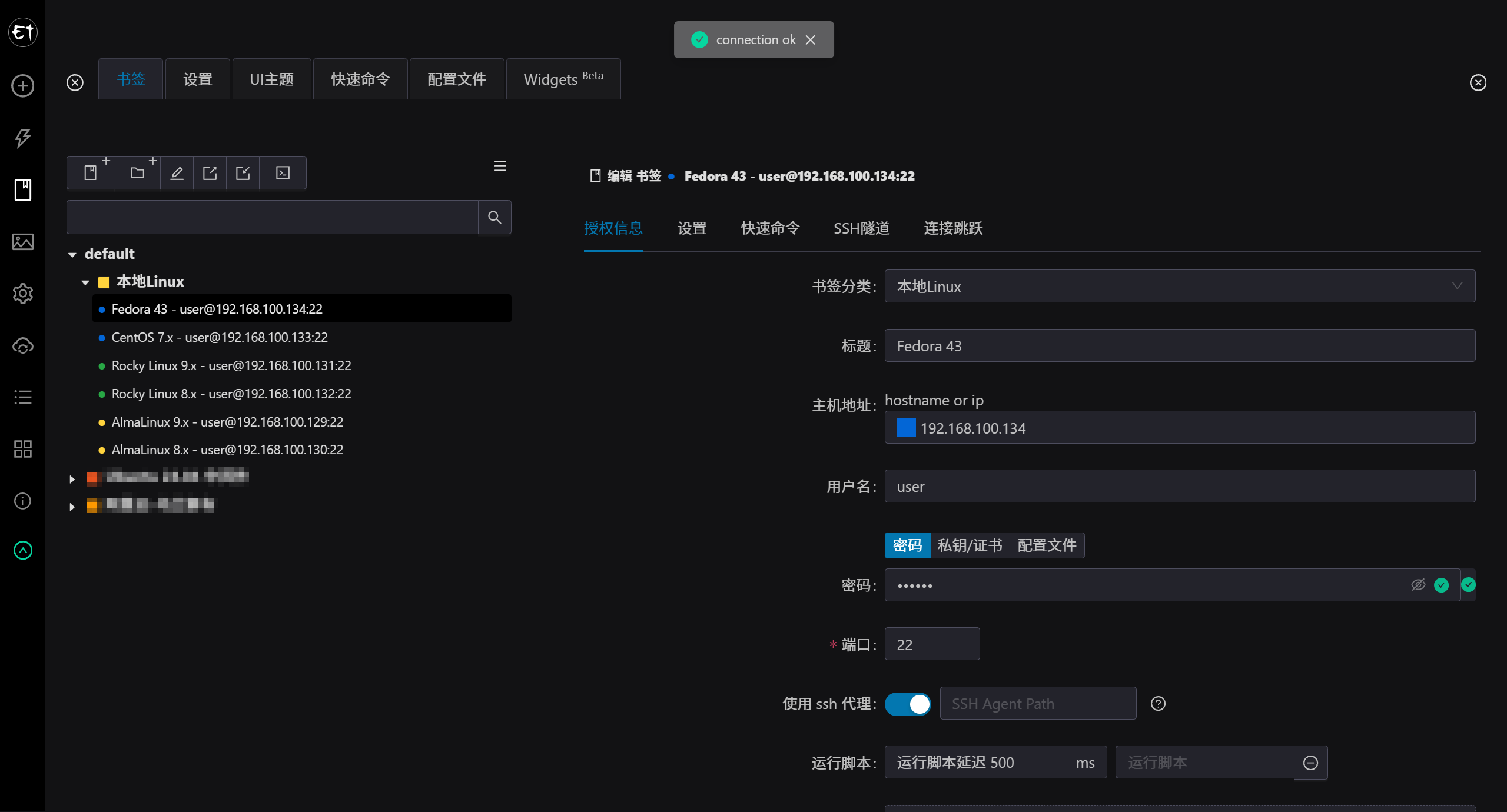Disable the use ssh agent switch

coord(908,704)
